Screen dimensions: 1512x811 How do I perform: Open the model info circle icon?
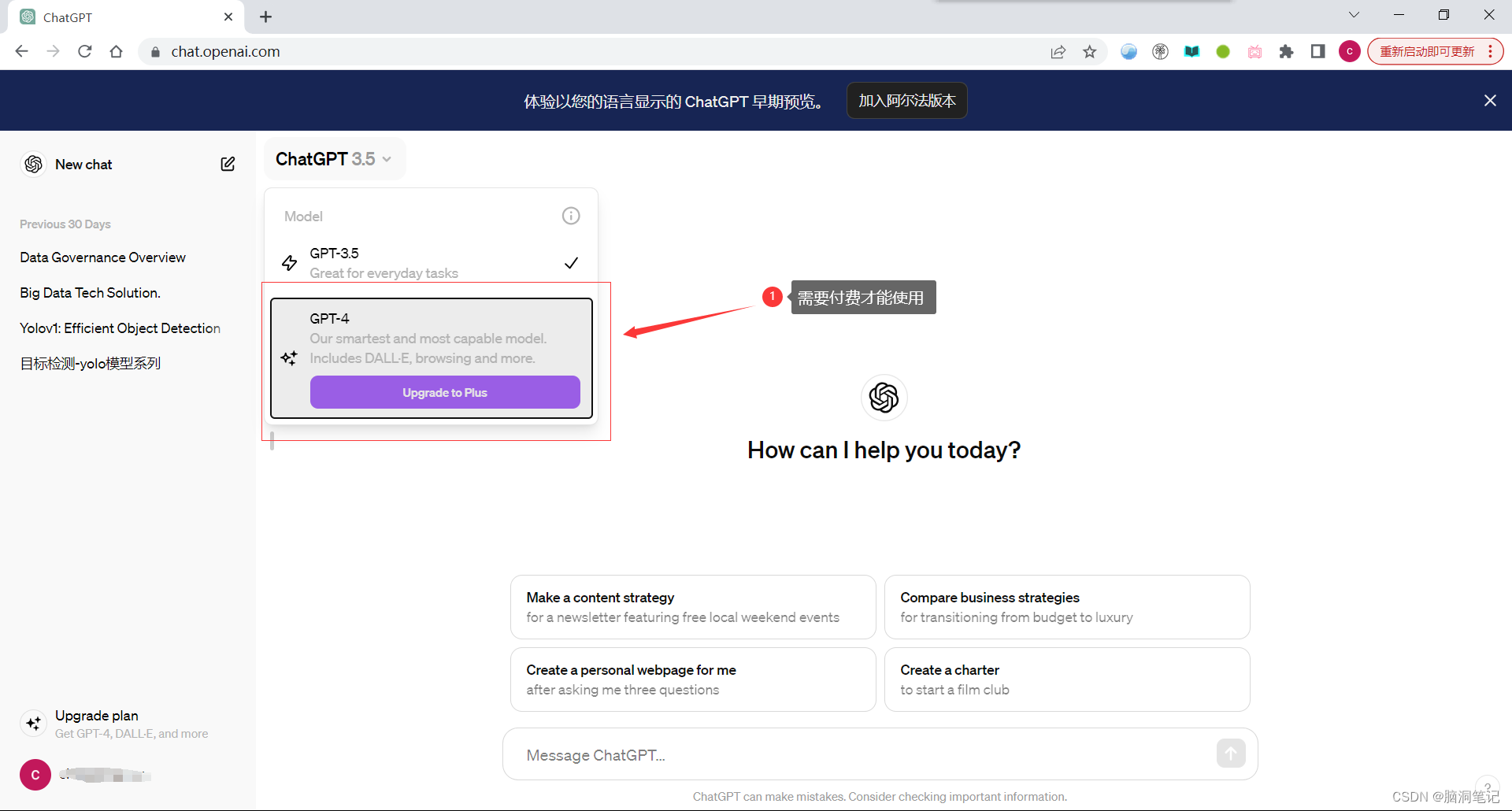pos(571,216)
